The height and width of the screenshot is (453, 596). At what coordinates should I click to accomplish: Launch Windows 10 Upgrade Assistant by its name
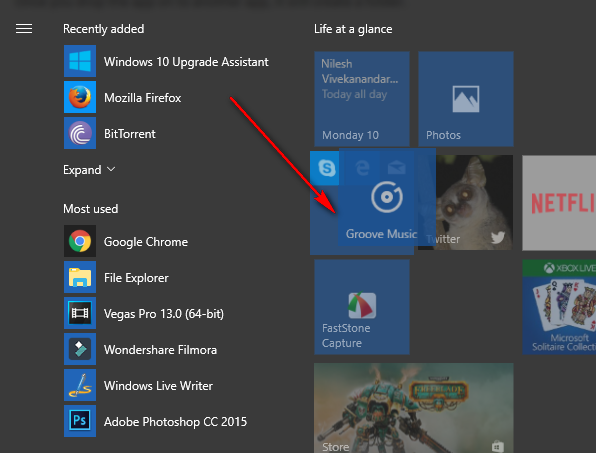click(x=186, y=62)
